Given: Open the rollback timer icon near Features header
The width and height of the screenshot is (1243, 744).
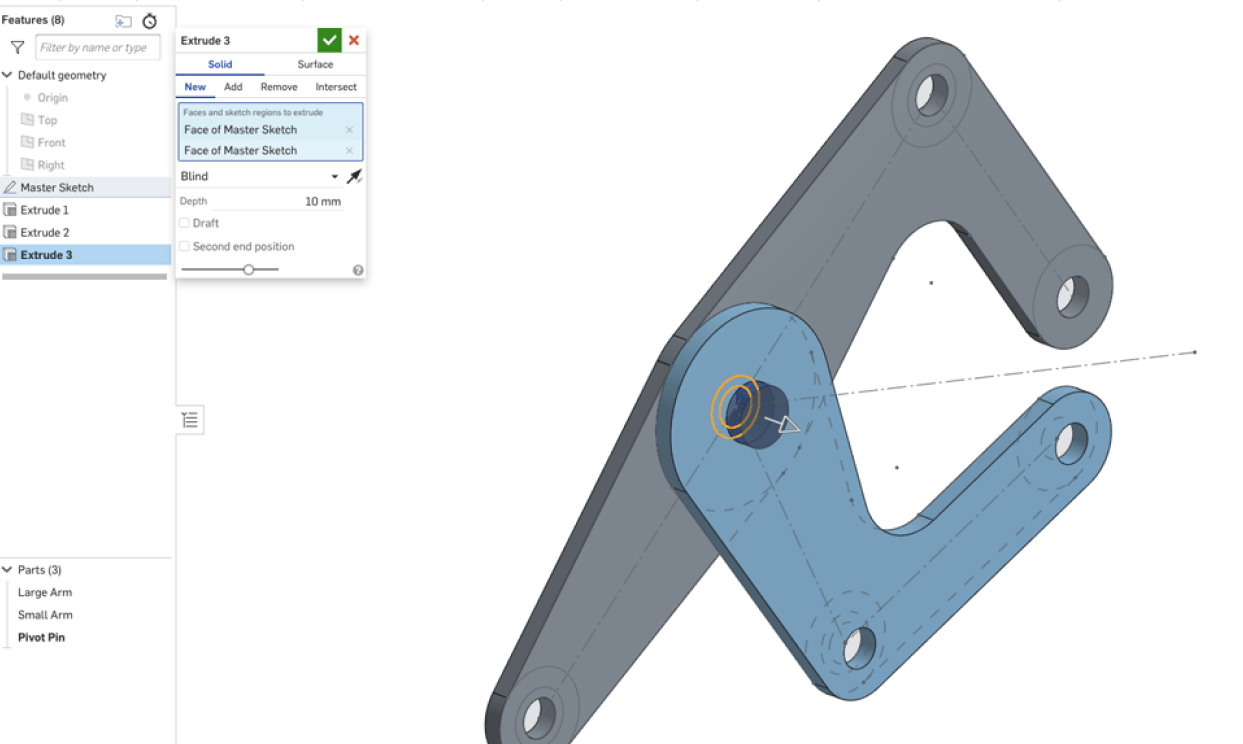Looking at the screenshot, I should pos(150,19).
